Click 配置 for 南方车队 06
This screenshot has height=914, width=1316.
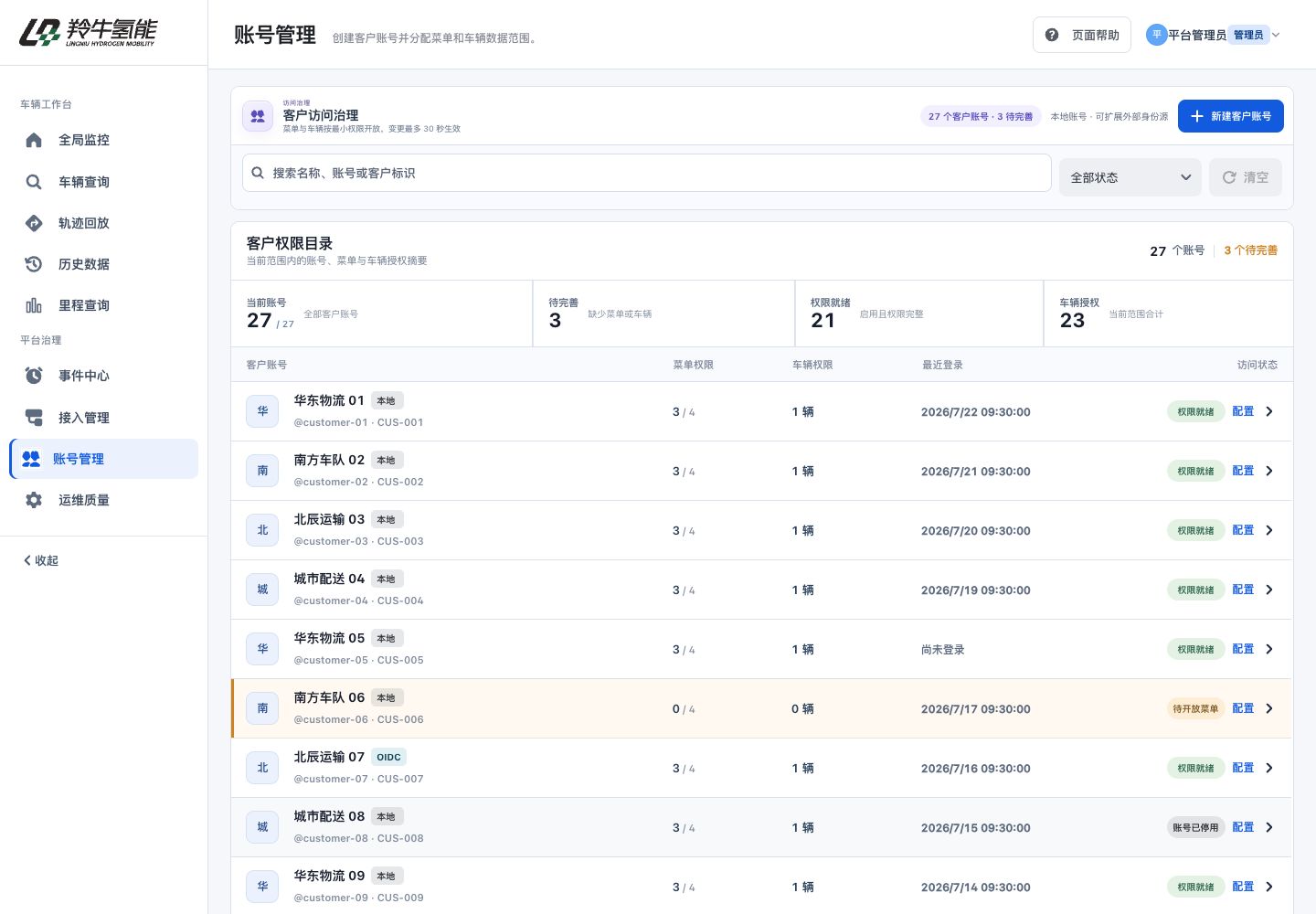coord(1243,708)
